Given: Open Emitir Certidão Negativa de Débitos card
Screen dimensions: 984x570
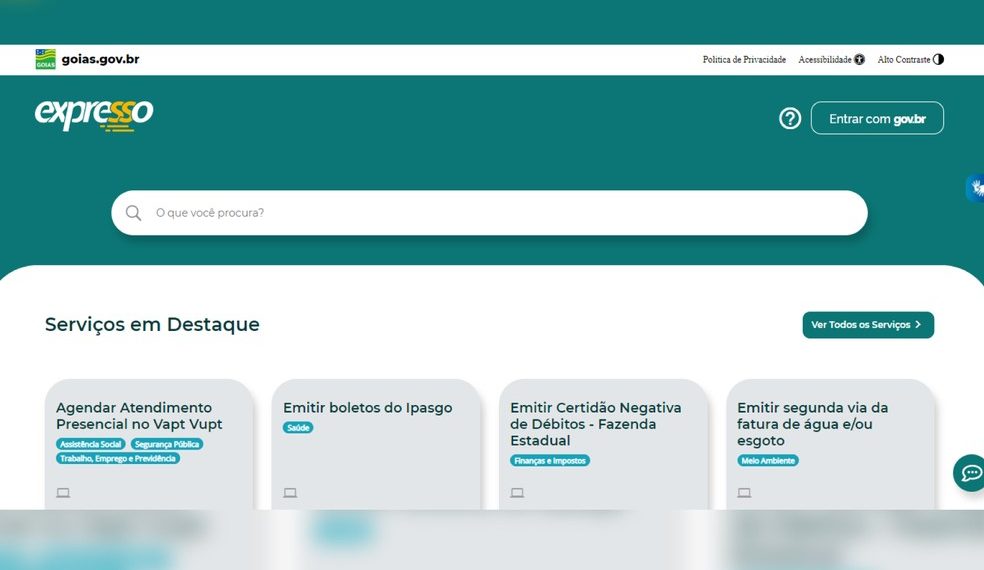Looking at the screenshot, I should pyautogui.click(x=603, y=444).
